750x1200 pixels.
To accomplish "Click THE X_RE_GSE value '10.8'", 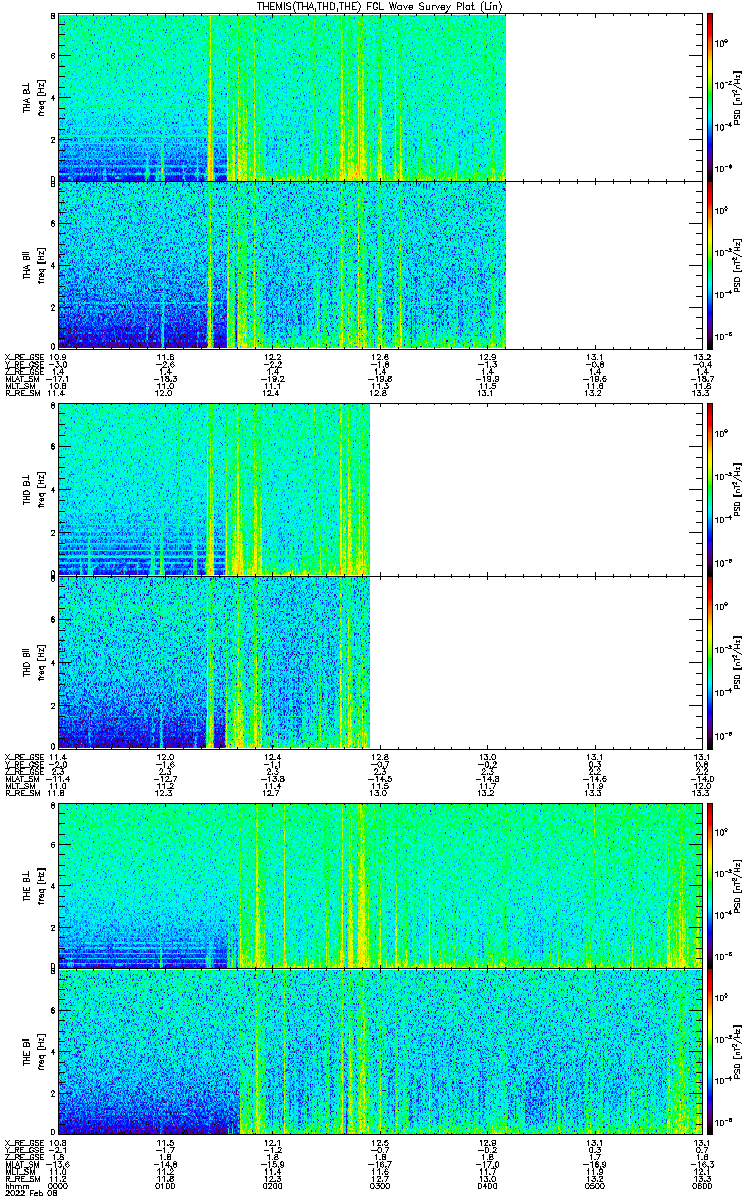I will tap(57, 1143).
